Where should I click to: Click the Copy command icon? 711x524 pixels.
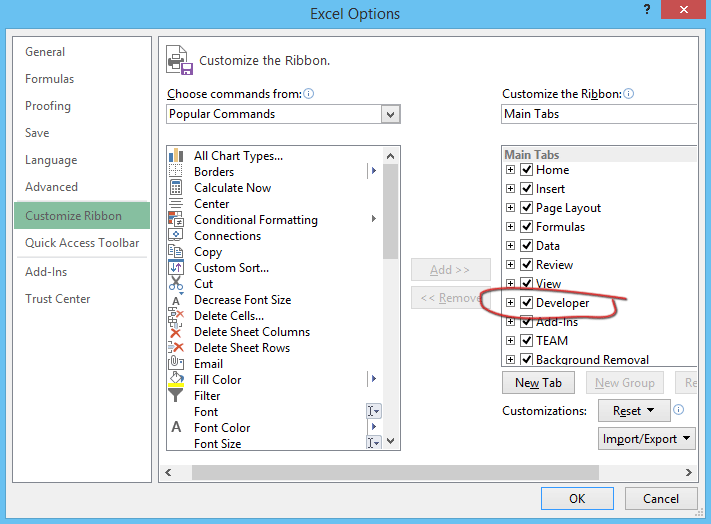[x=175, y=251]
